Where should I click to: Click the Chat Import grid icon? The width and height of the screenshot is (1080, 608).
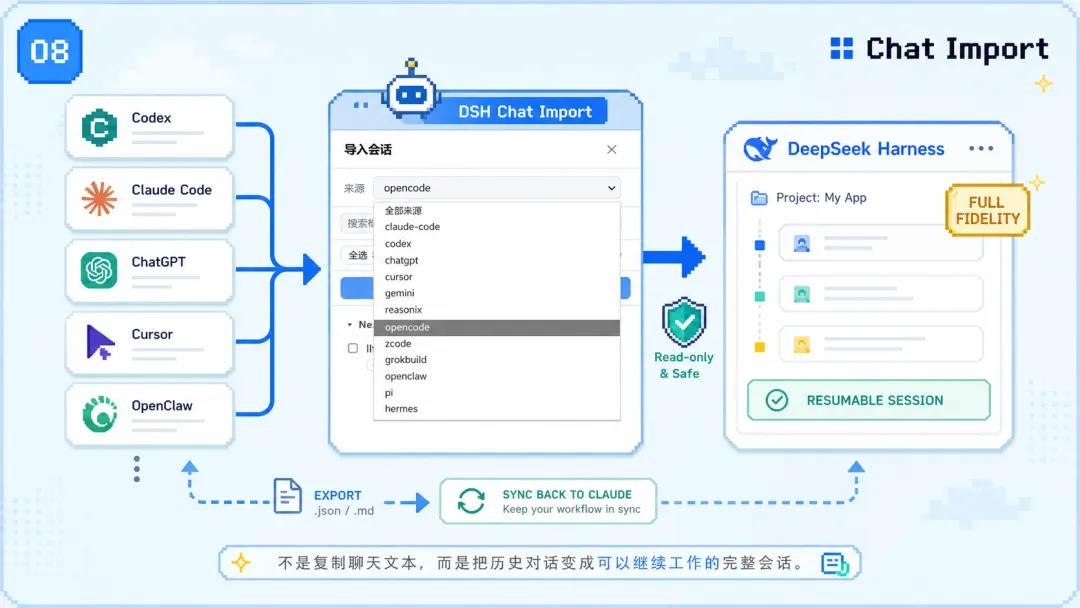pyautogui.click(x=842, y=49)
